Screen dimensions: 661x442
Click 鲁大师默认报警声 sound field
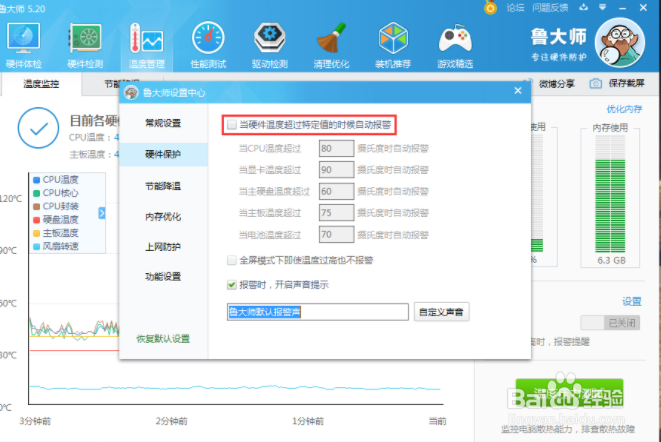point(318,312)
